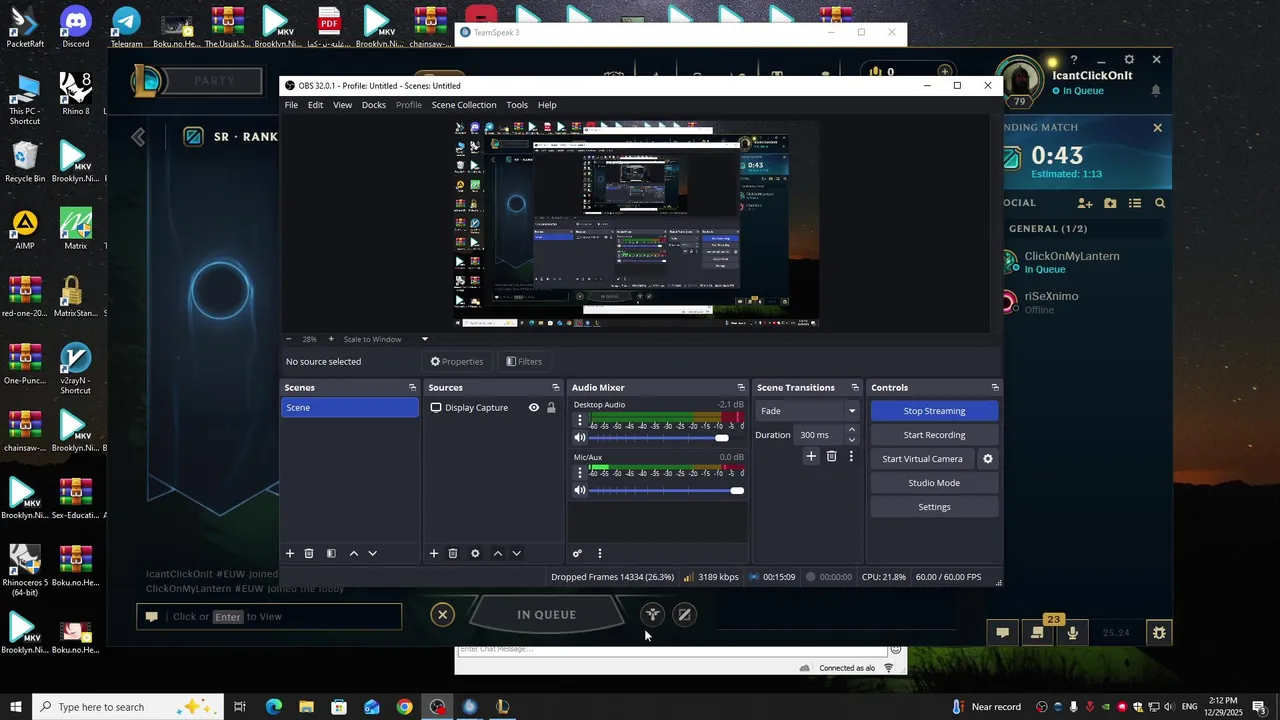Toggle Display Capture lock icon

click(551, 408)
